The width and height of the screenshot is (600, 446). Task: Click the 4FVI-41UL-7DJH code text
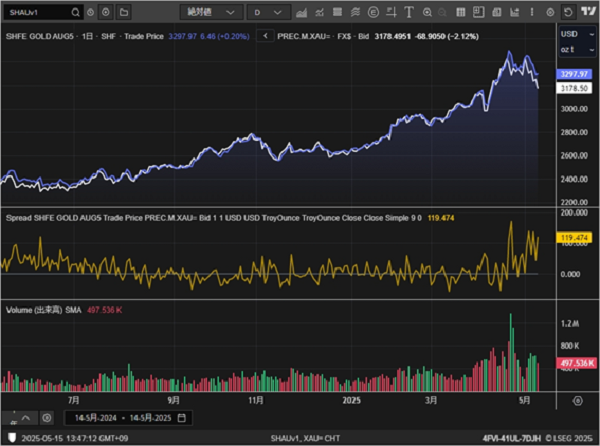(512, 438)
